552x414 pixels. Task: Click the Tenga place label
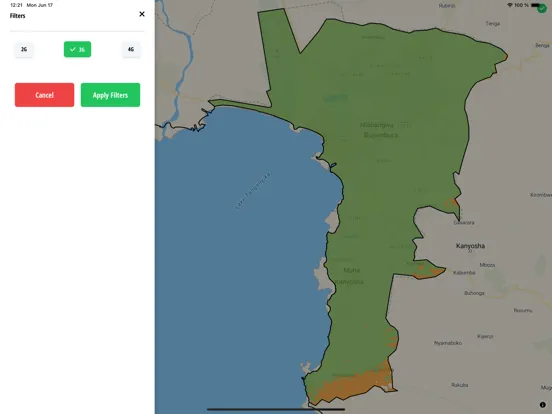point(493,24)
